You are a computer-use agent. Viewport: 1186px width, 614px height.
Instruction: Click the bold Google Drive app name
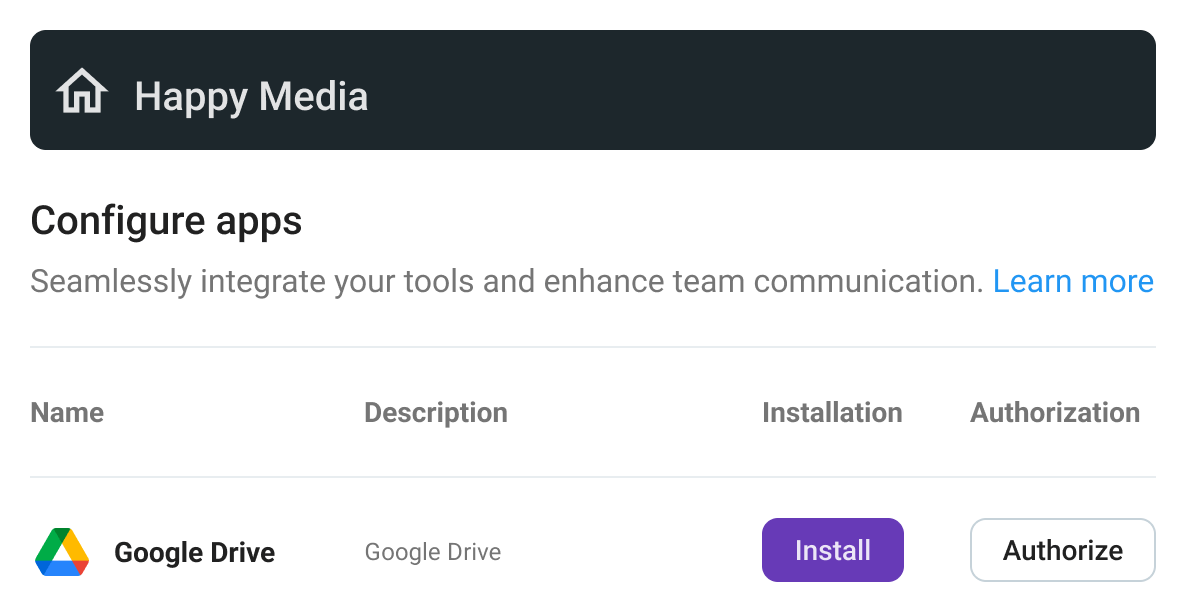(x=194, y=553)
